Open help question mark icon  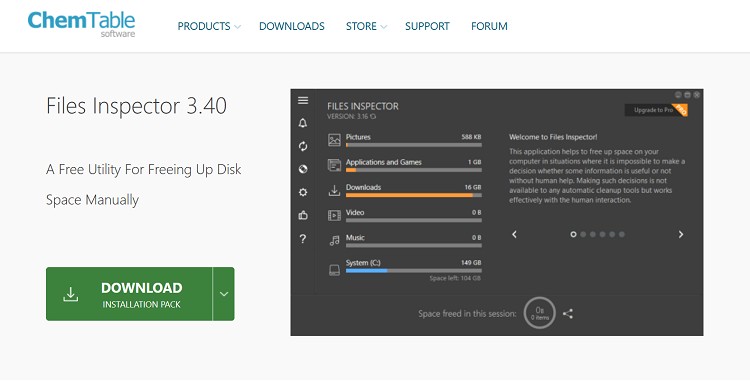click(x=303, y=239)
